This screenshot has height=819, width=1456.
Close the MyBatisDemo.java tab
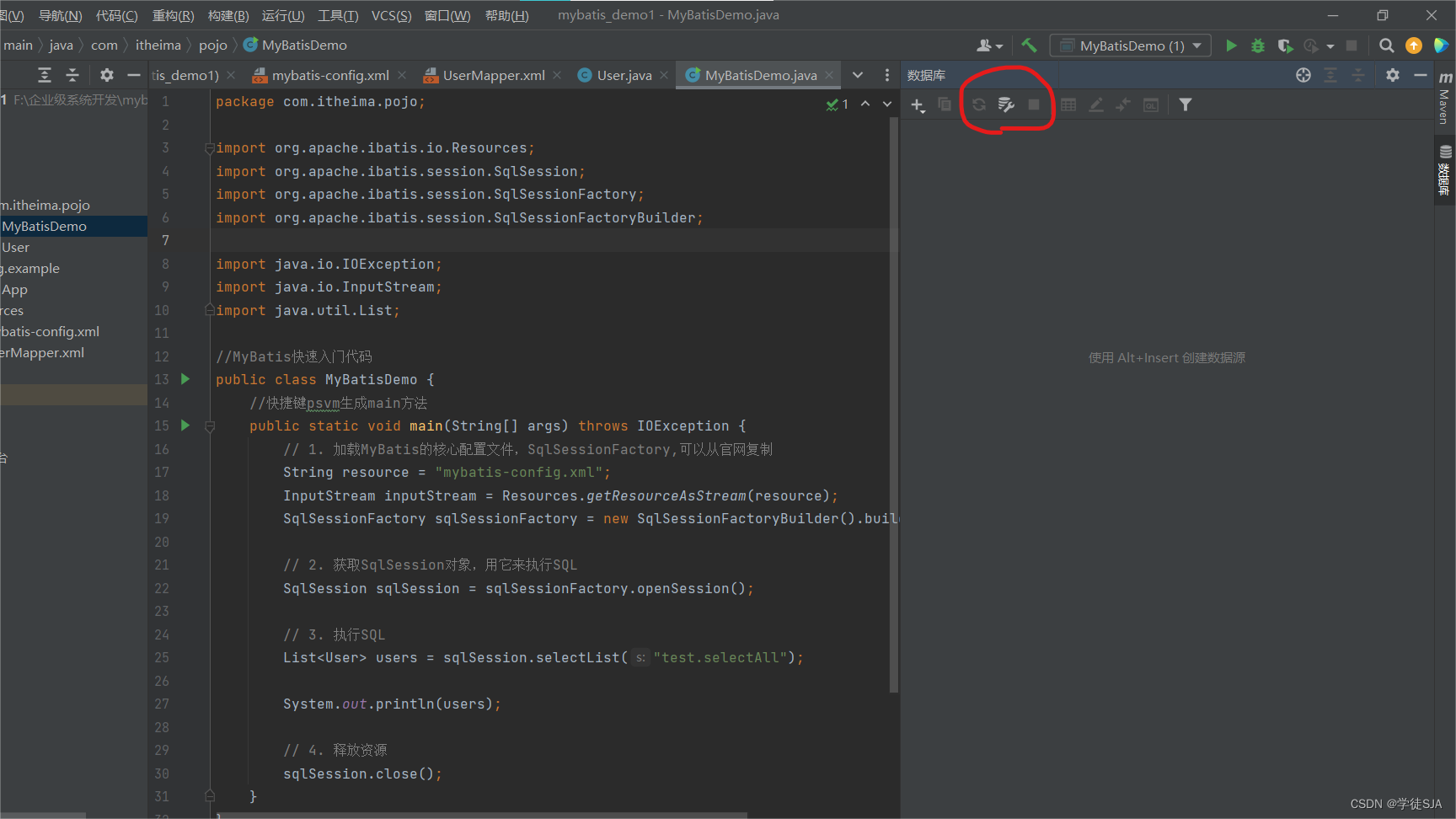pyautogui.click(x=829, y=75)
